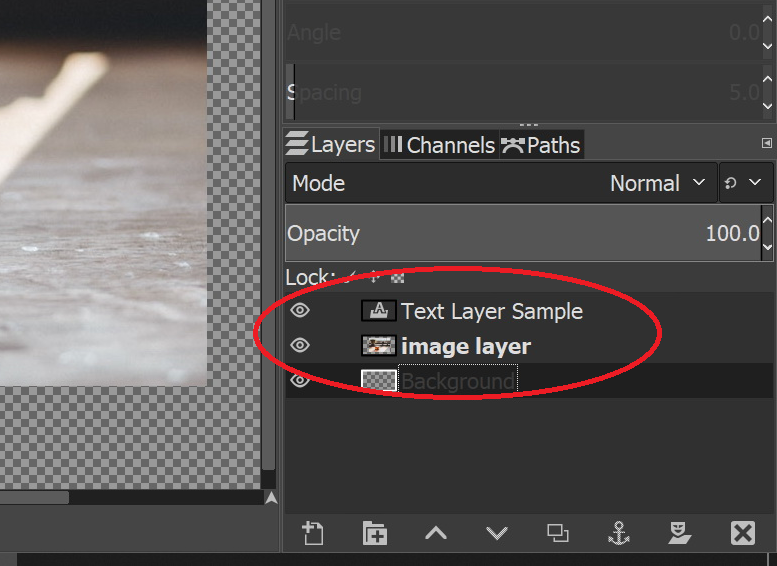Image resolution: width=777 pixels, height=566 pixels.
Task: Expand the blend mode group switcher
Action: (743, 184)
